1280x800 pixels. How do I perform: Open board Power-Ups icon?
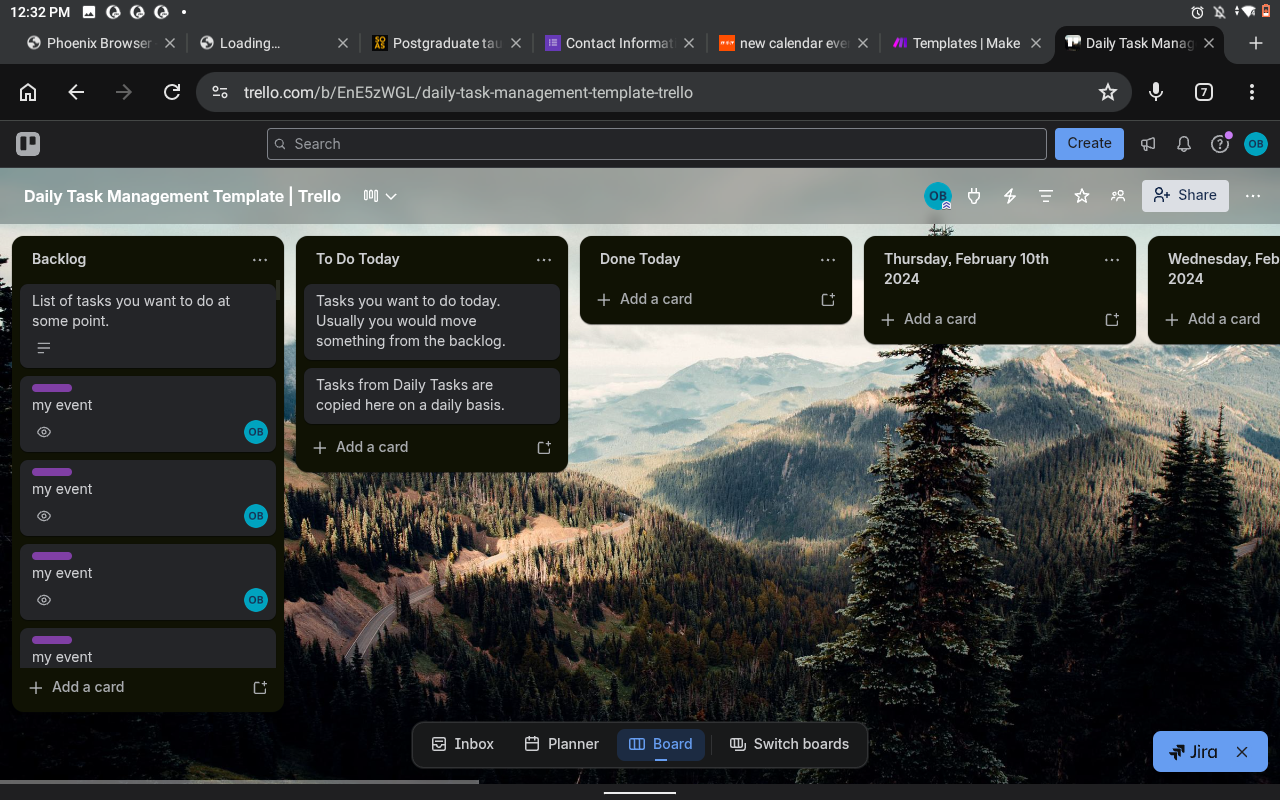pyautogui.click(x=973, y=196)
